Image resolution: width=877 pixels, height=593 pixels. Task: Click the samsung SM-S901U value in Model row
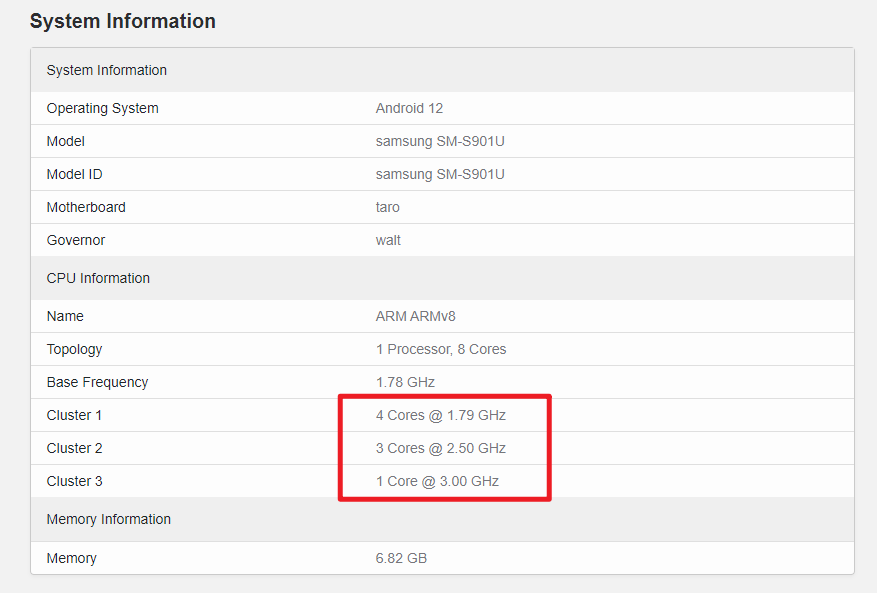440,141
